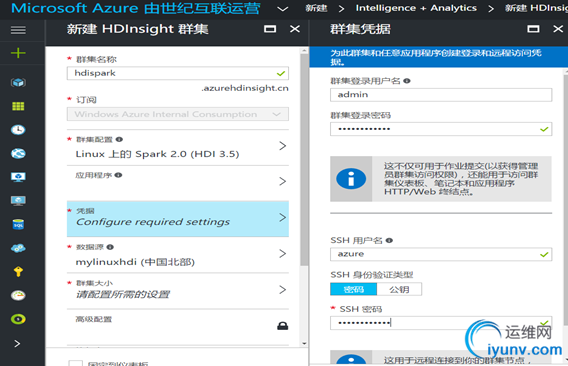This screenshot has width=568, height=366.
Task: Maximize the 群集凭据 blade
Action: [x=533, y=29]
